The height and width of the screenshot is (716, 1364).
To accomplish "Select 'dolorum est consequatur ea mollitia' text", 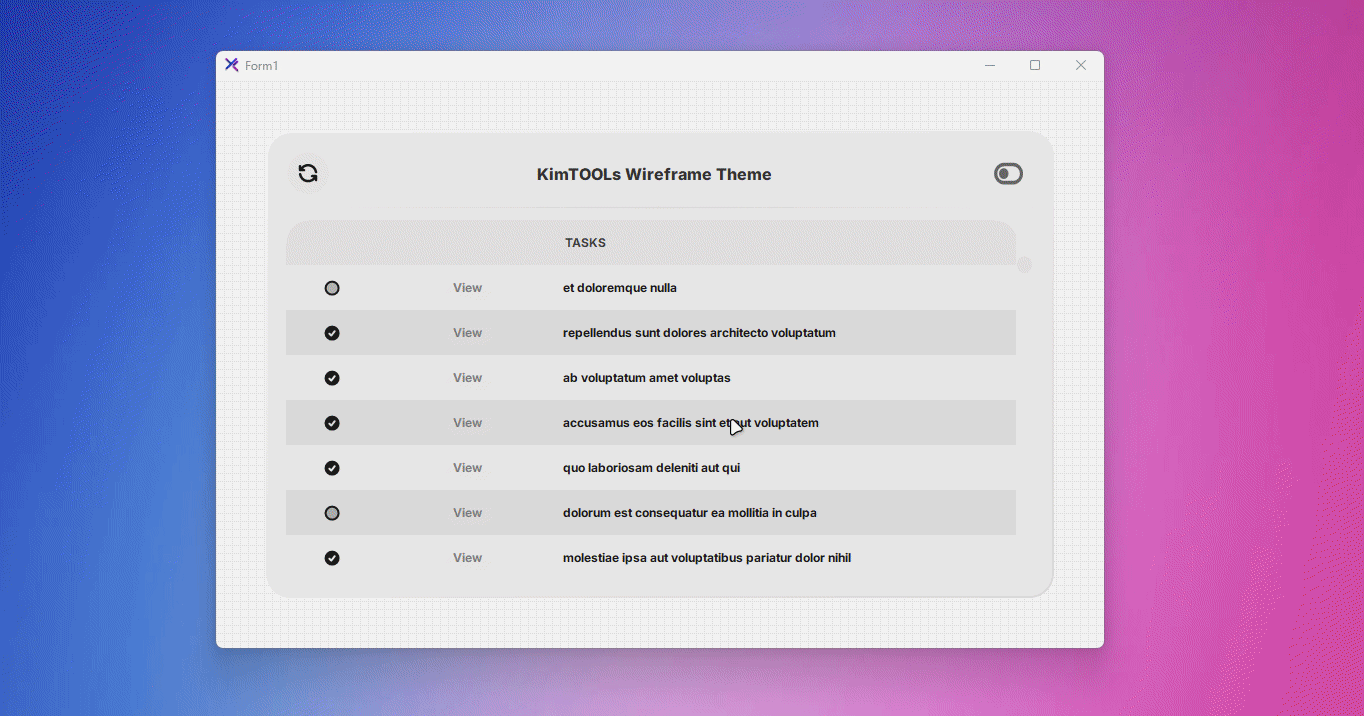I will pos(690,513).
